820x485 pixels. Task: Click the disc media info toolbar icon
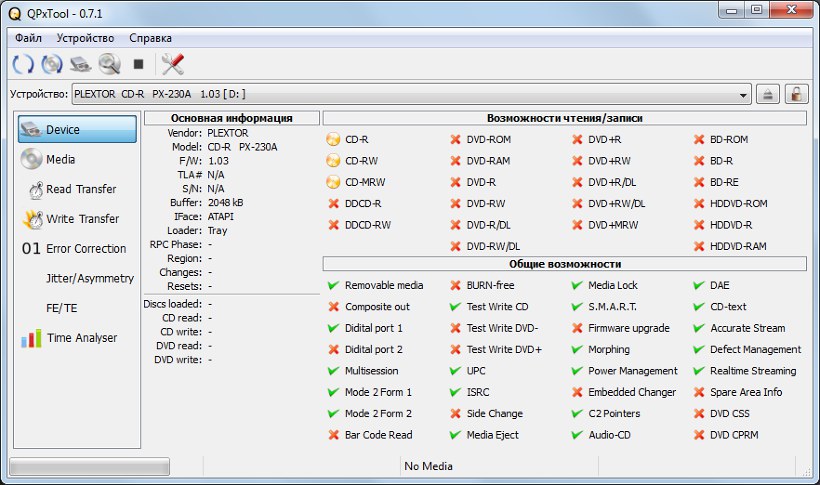pyautogui.click(x=52, y=64)
